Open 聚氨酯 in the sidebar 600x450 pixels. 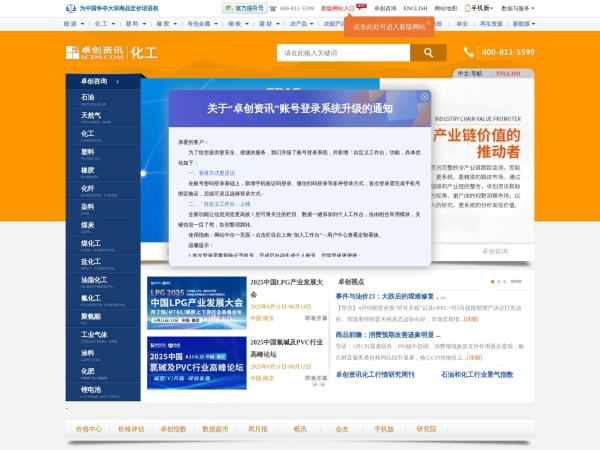tap(103, 318)
